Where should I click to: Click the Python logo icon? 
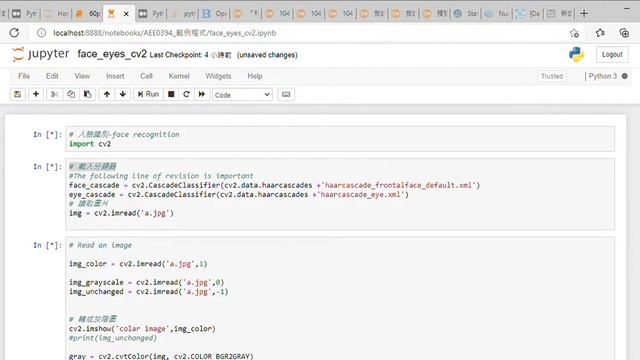tap(576, 54)
